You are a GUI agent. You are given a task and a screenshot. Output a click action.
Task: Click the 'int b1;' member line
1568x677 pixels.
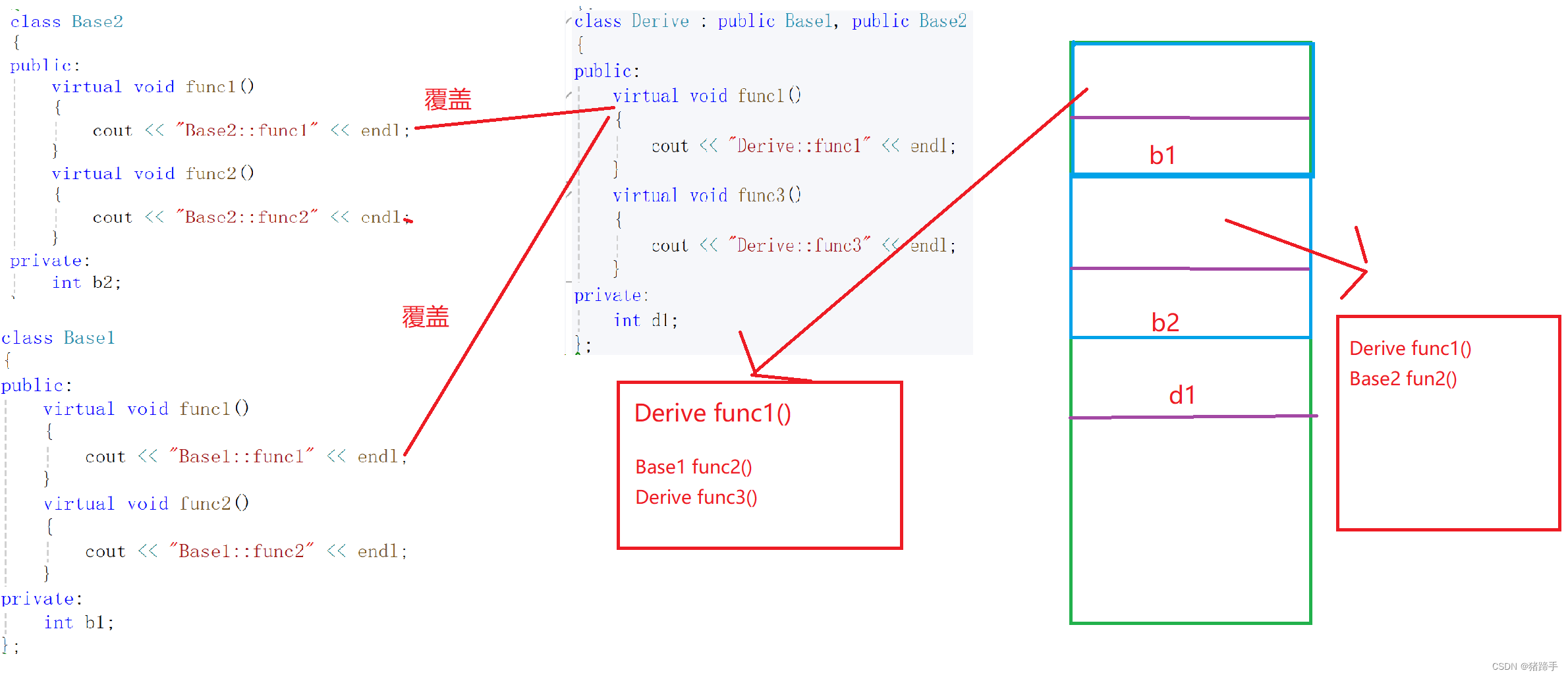tap(79, 622)
